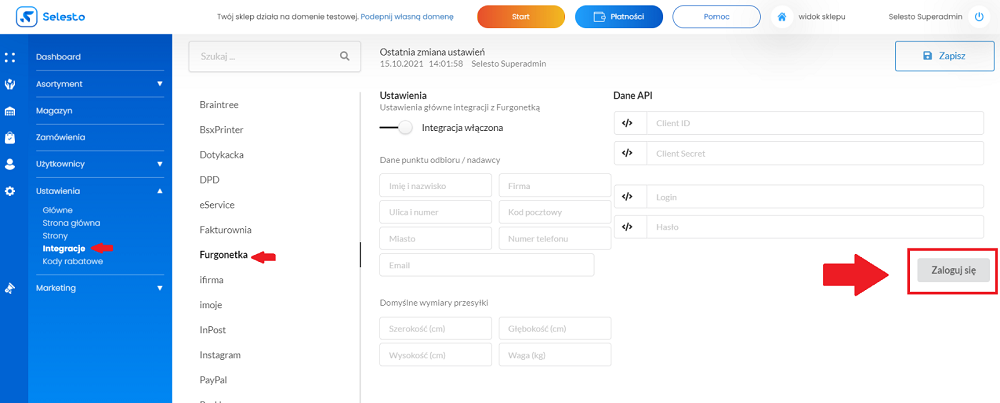The width and height of the screenshot is (1000, 403).
Task: Click the Magazyn warehouse icon
Action: (10, 111)
